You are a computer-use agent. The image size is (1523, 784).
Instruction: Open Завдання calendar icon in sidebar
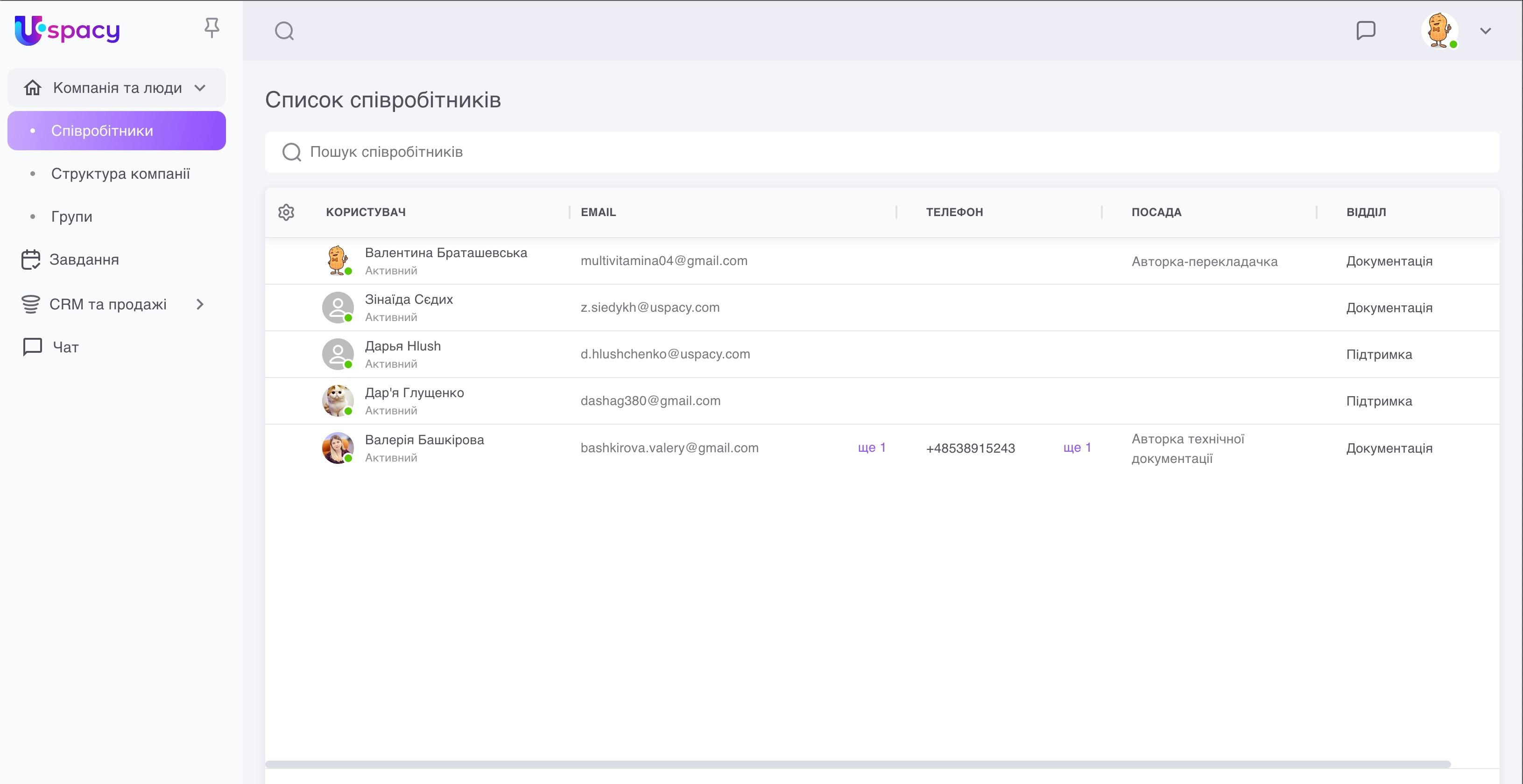31,260
